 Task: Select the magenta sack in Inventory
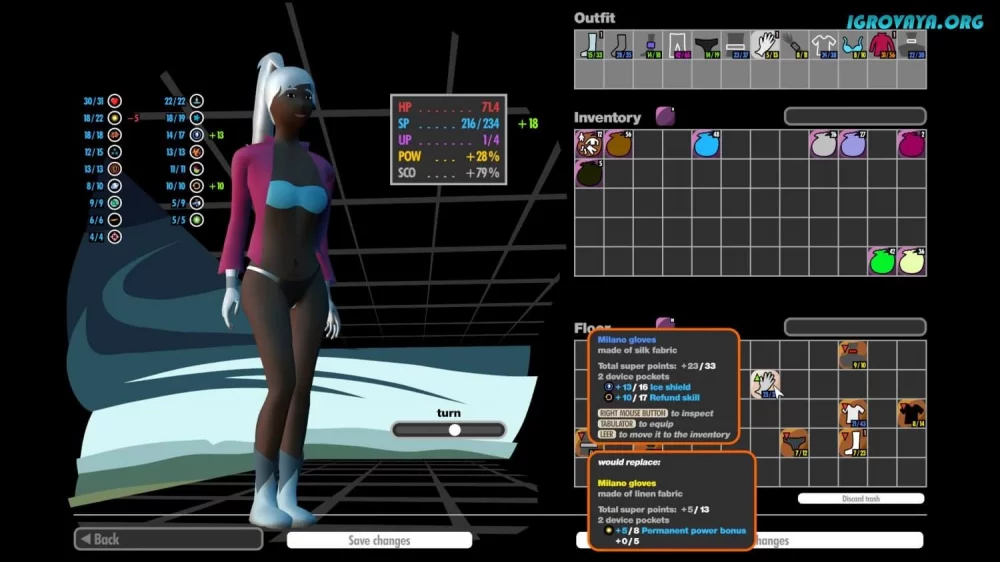(x=911, y=144)
